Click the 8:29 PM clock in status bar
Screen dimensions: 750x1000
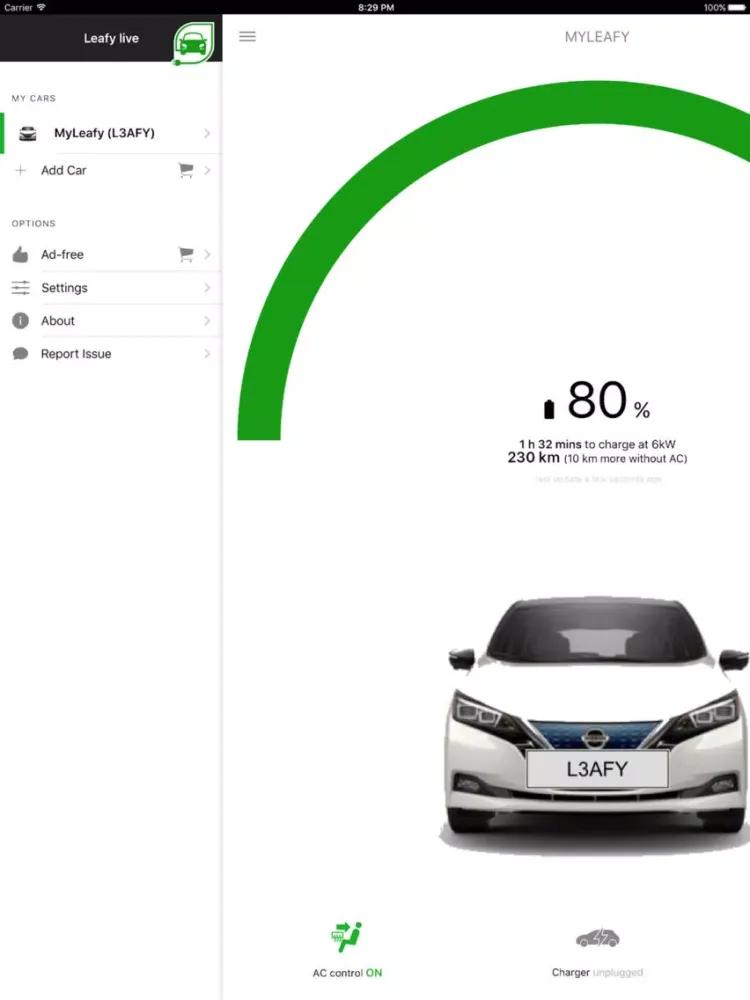click(x=376, y=8)
